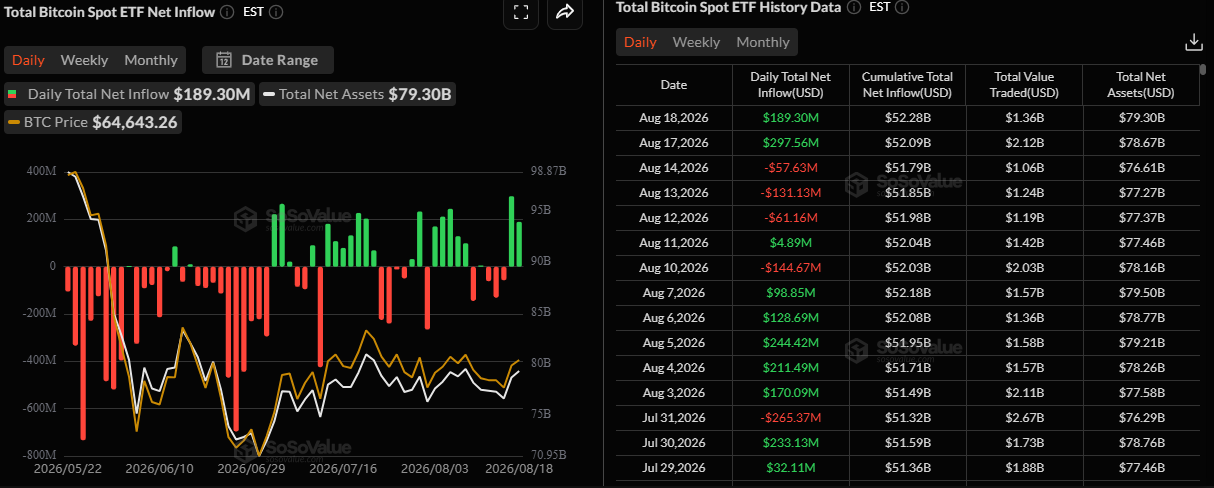Switch chart to Weekly view
1214x488 pixels.
(x=84, y=60)
